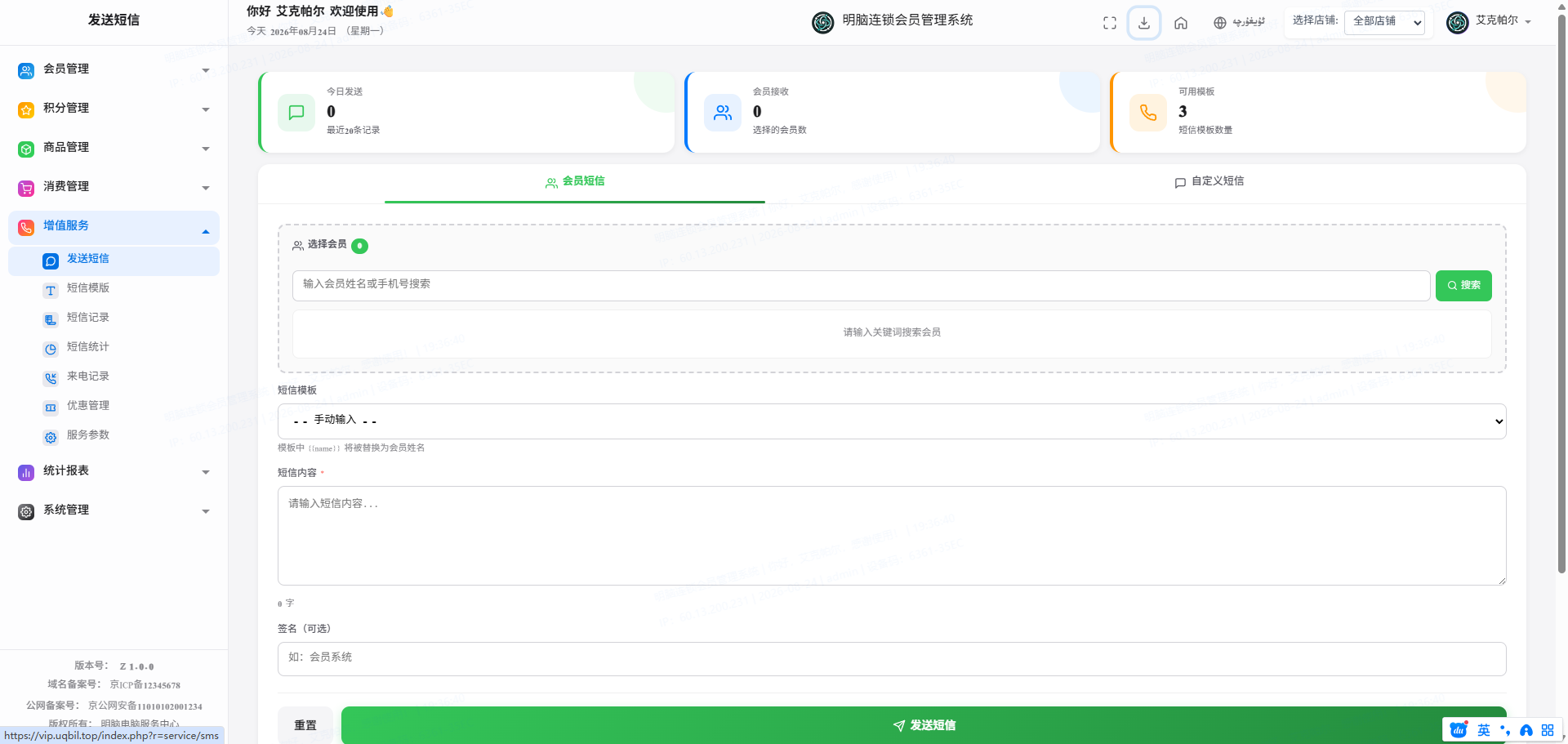Image resolution: width=1568 pixels, height=744 pixels.
Task: Click the 增值服务 phone icon
Action: click(x=26, y=228)
